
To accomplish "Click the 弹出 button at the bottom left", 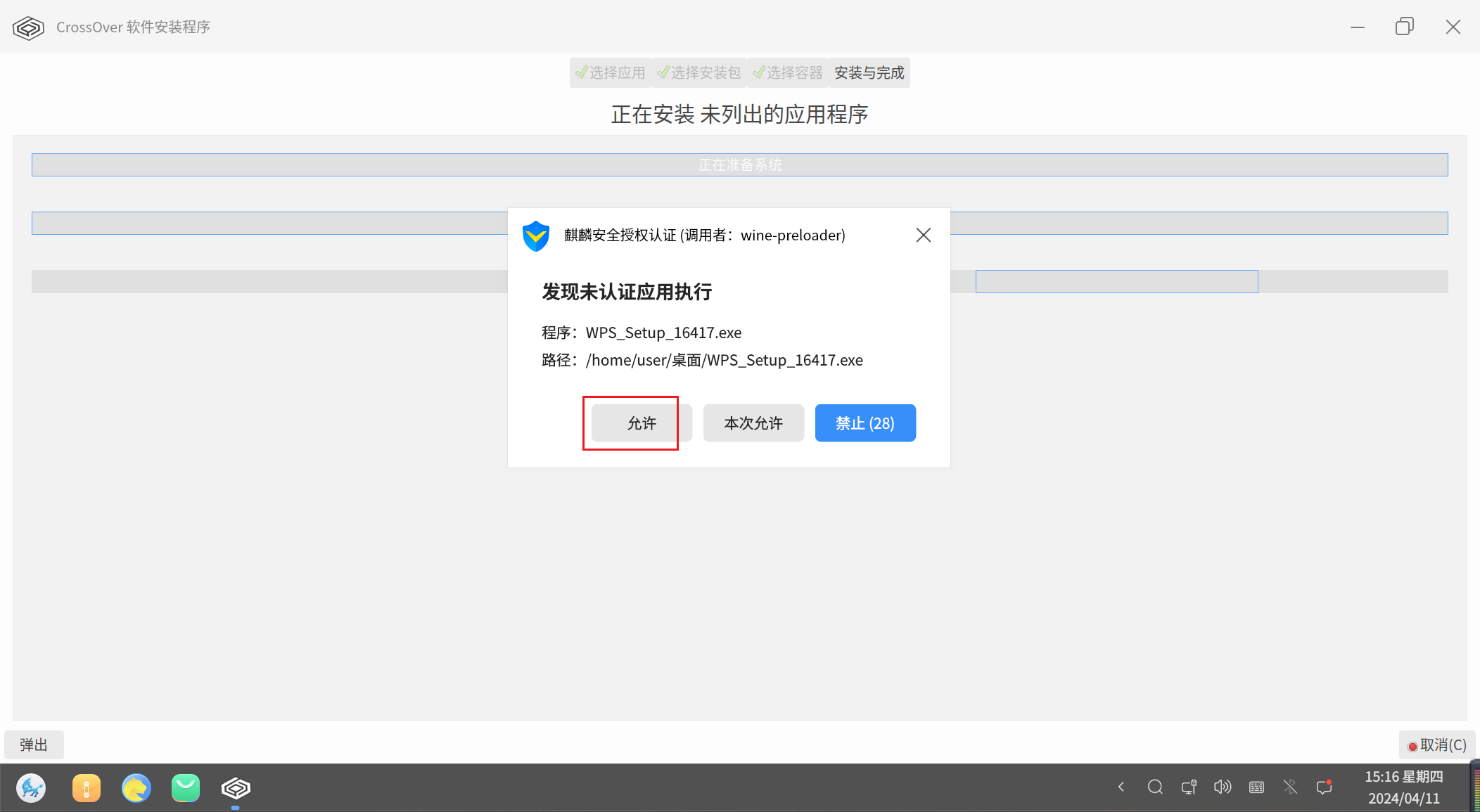I will pyautogui.click(x=34, y=745).
